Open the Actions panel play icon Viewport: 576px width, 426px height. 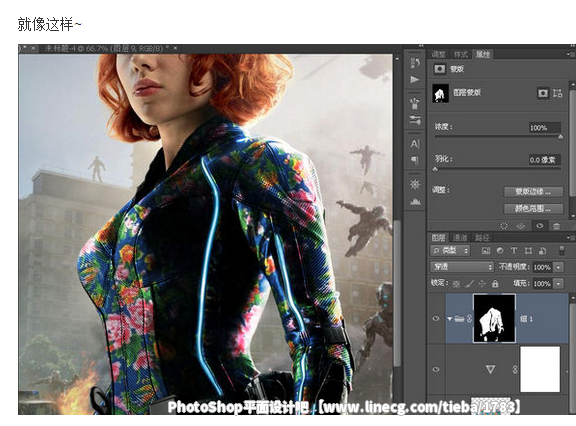[415, 79]
